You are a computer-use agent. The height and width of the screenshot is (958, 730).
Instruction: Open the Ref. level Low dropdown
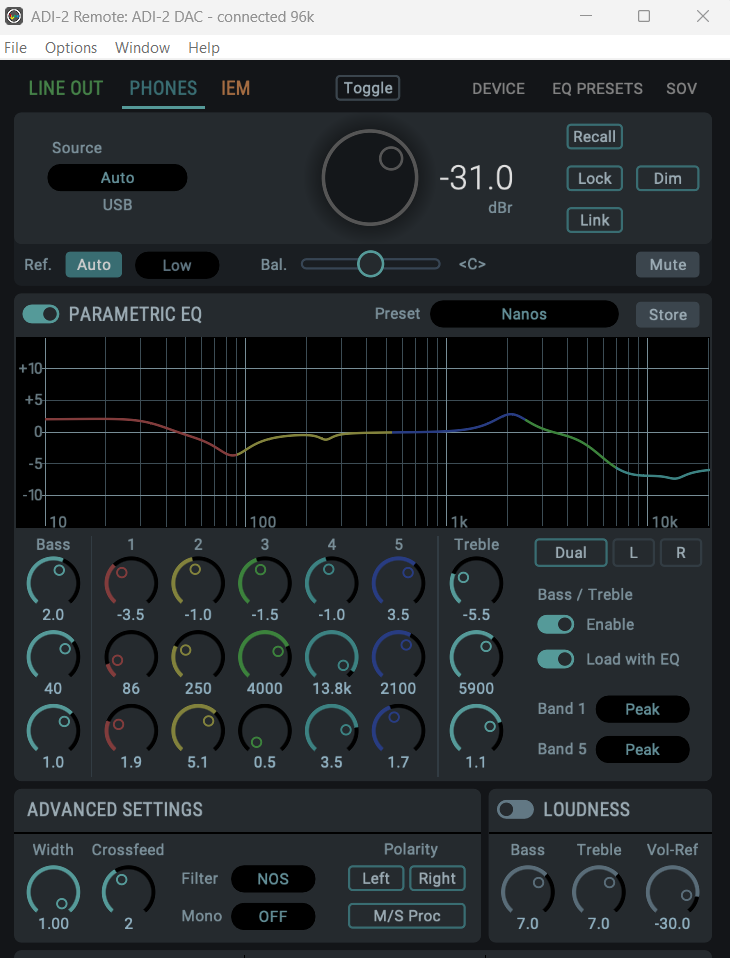tap(177, 265)
